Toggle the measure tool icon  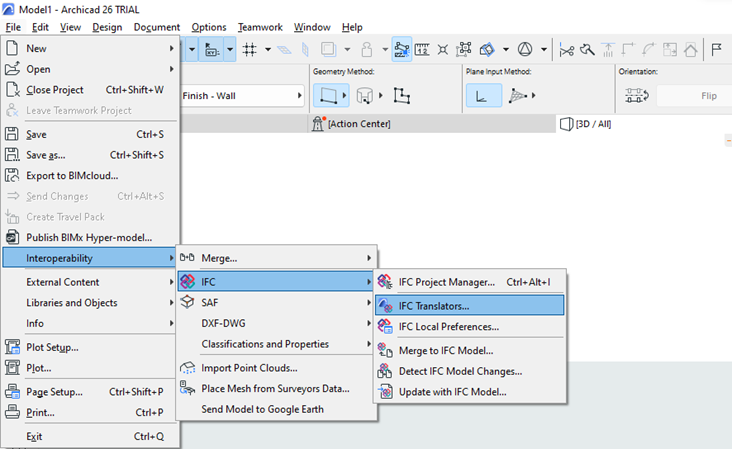(x=422, y=49)
